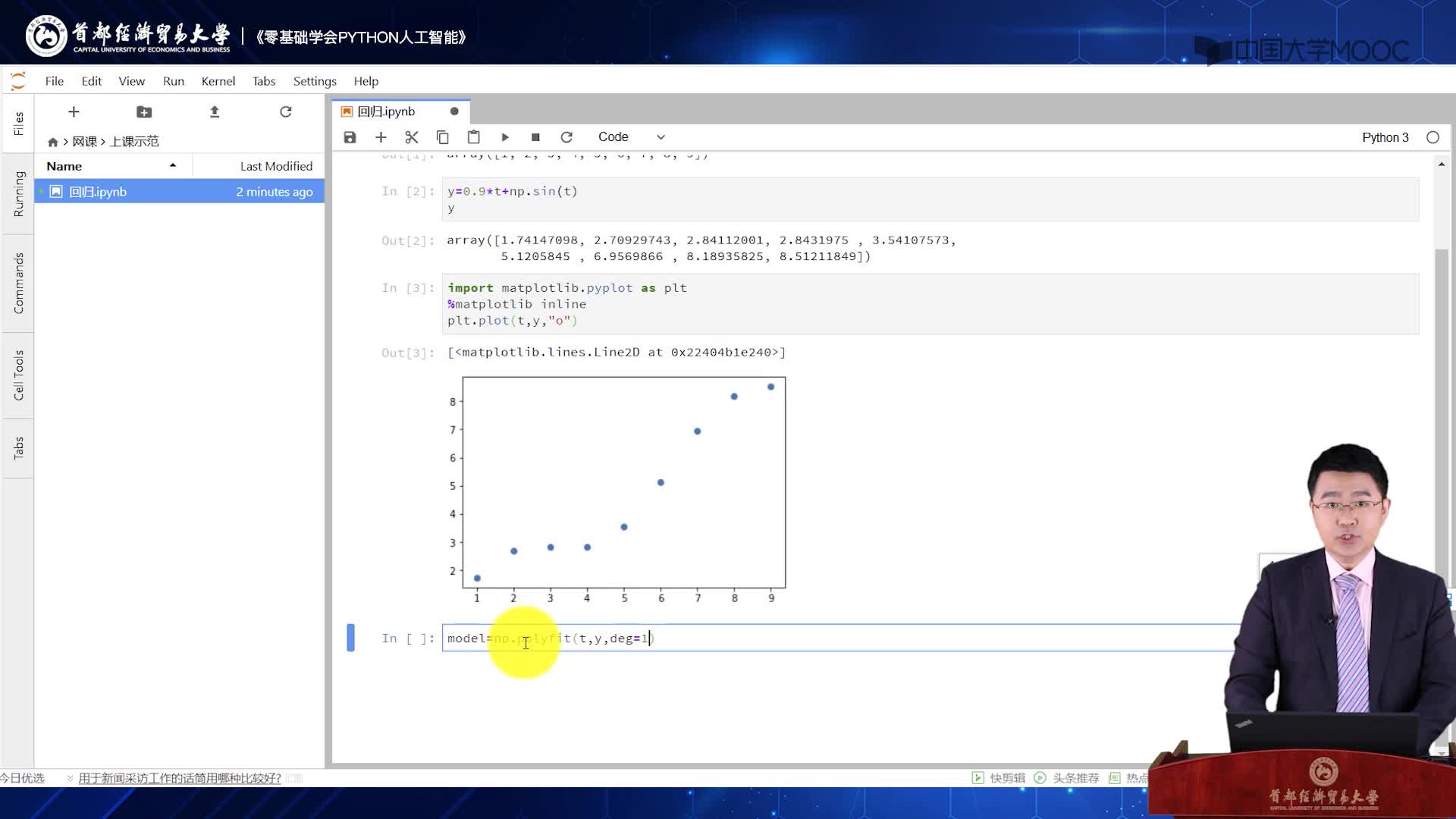Open the Running sidebar tab
This screenshot has width=1456, height=819.
[x=18, y=194]
